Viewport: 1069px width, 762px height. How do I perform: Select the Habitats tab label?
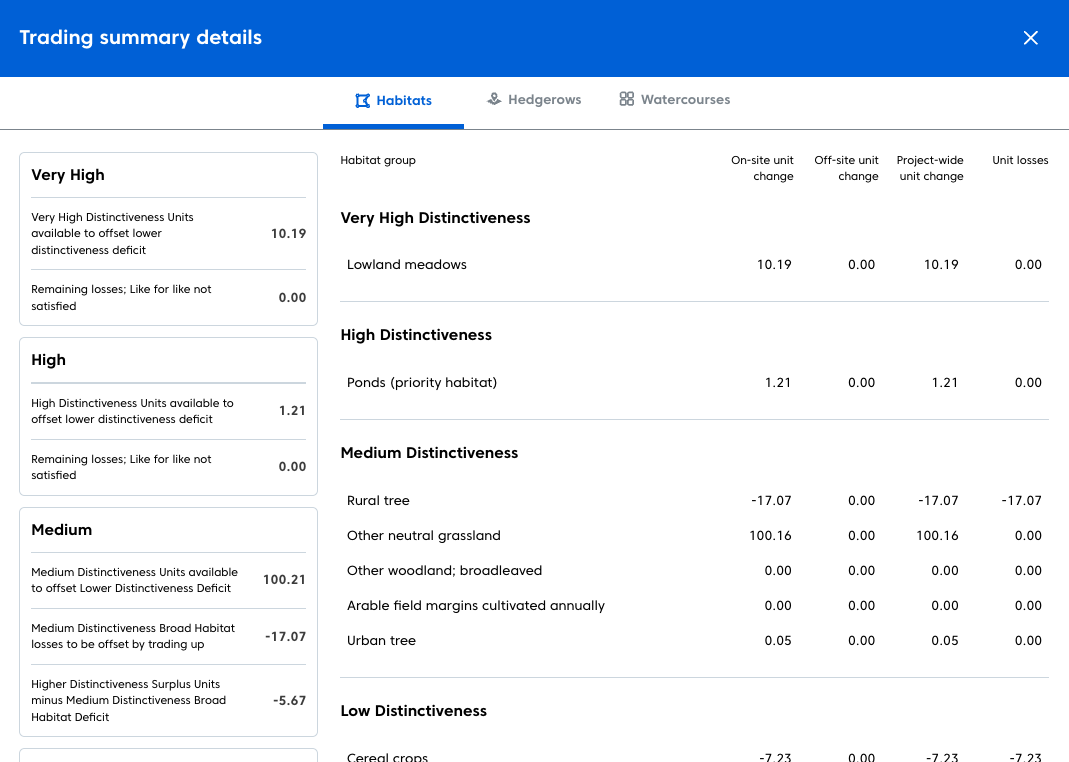click(x=404, y=101)
